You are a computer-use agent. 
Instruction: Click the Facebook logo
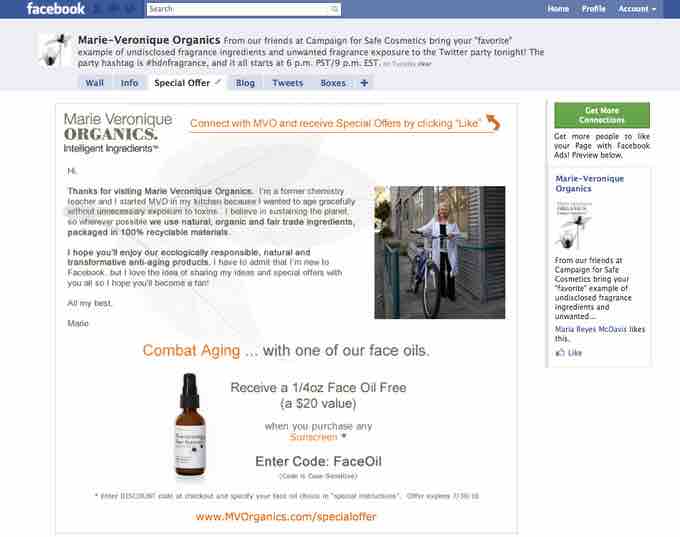point(55,9)
